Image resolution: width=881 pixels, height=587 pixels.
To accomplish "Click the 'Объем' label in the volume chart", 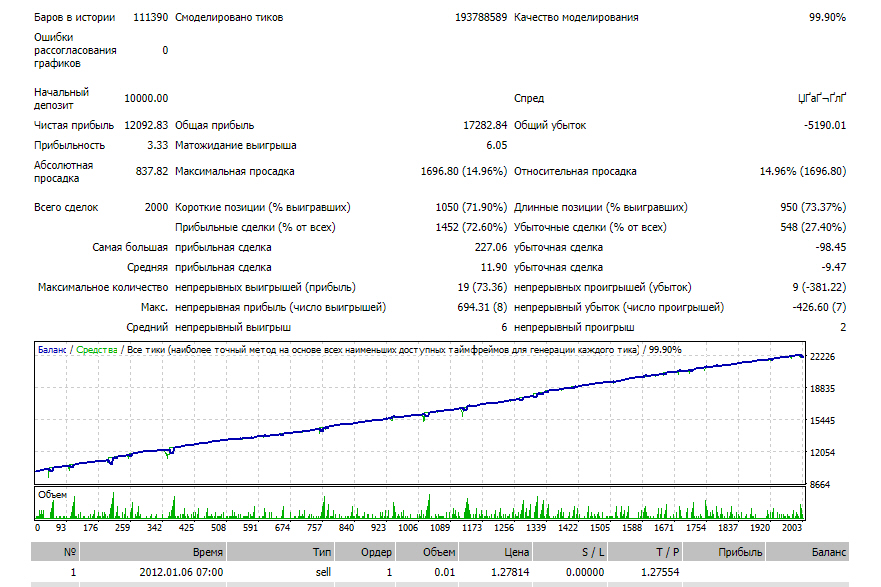I will point(52,495).
